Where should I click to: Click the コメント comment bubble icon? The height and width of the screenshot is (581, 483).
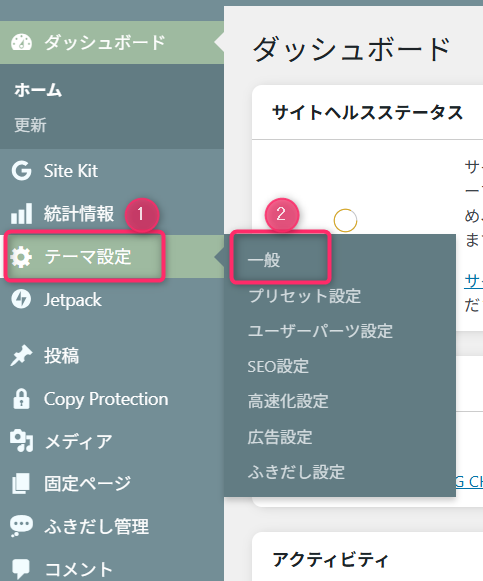pos(21,569)
